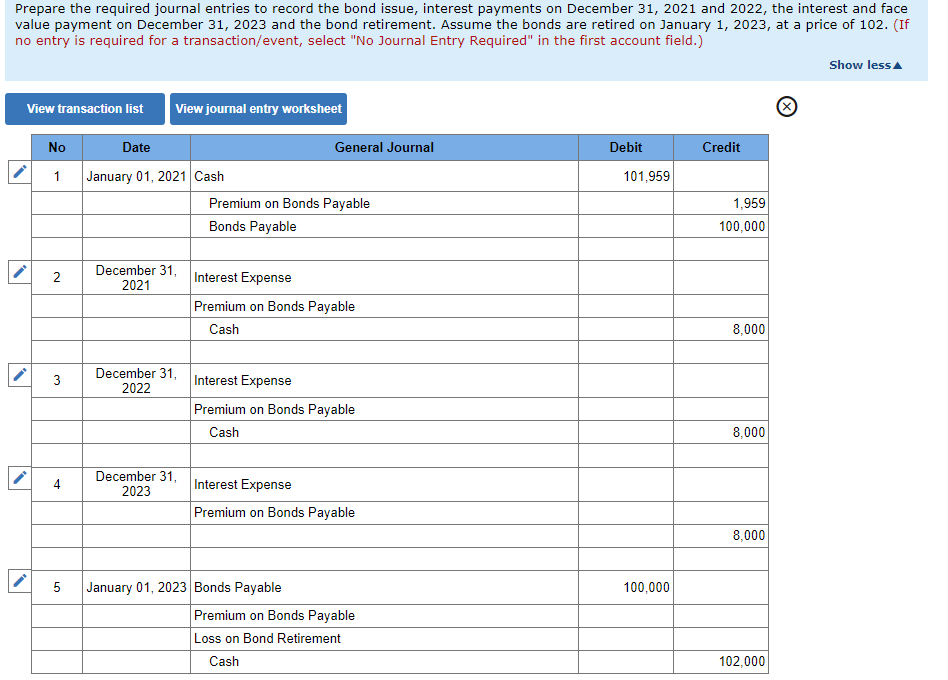
Task: Select Cash account in entry 3
Action: pyautogui.click(x=384, y=432)
